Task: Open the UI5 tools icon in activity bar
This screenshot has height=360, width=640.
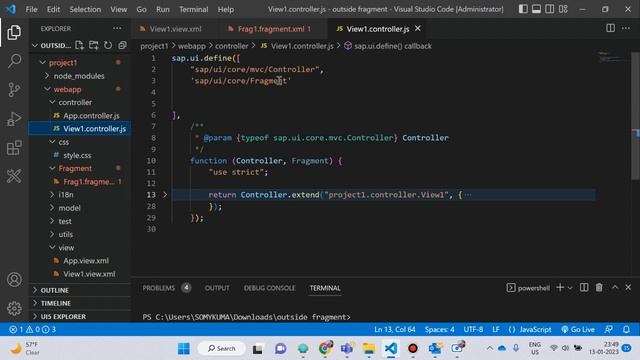Action: pyautogui.click(x=14, y=176)
